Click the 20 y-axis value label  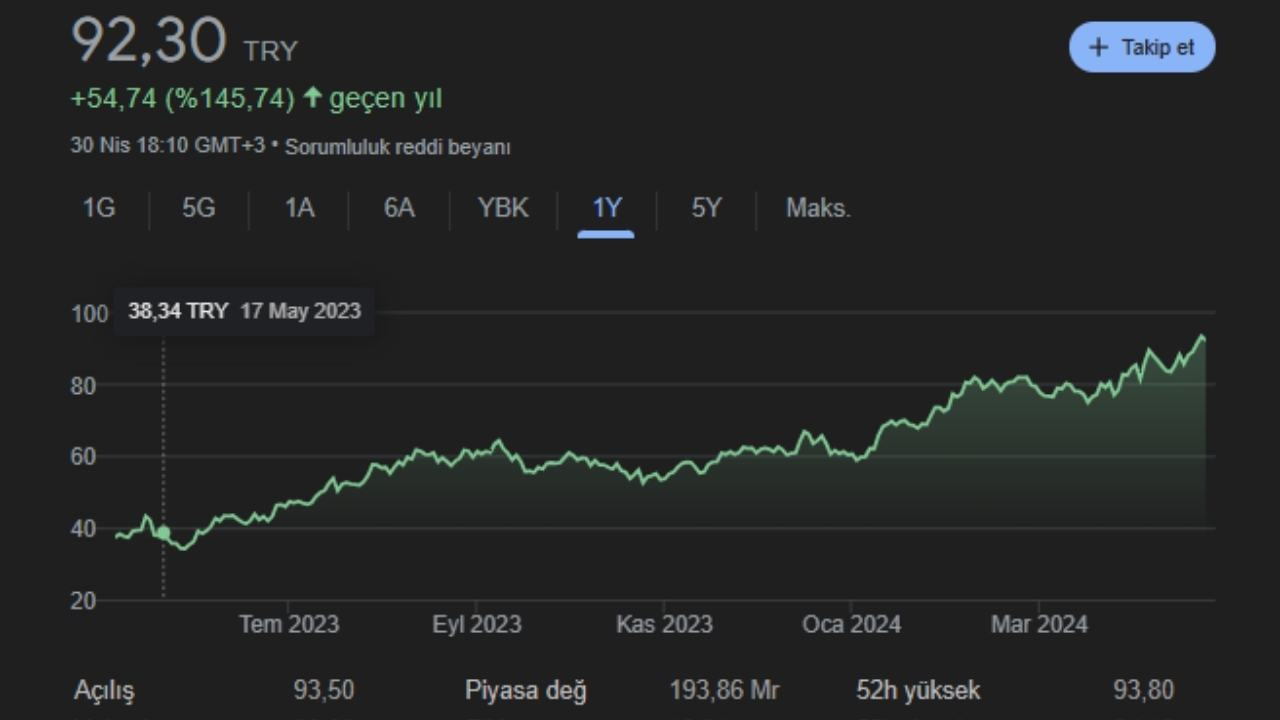[83, 602]
